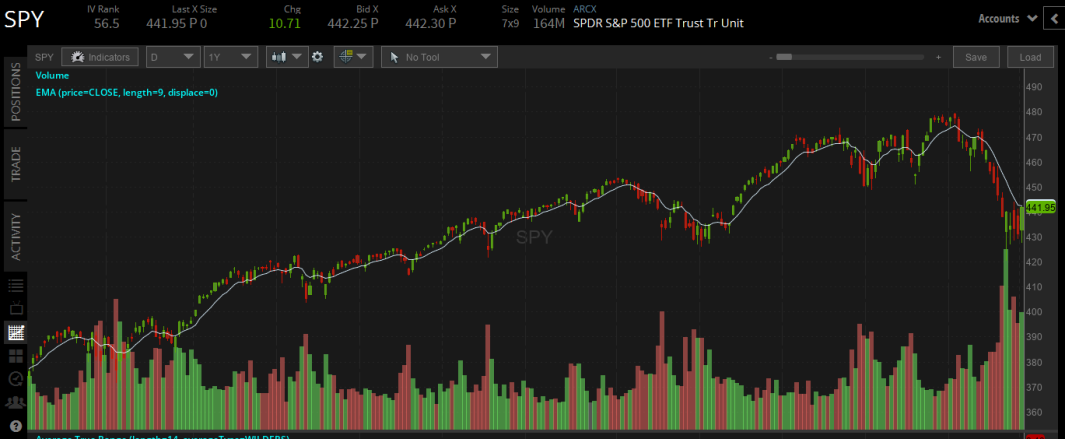The height and width of the screenshot is (439, 1065).
Task: Click the zoom out minus sign
Action: (770, 57)
